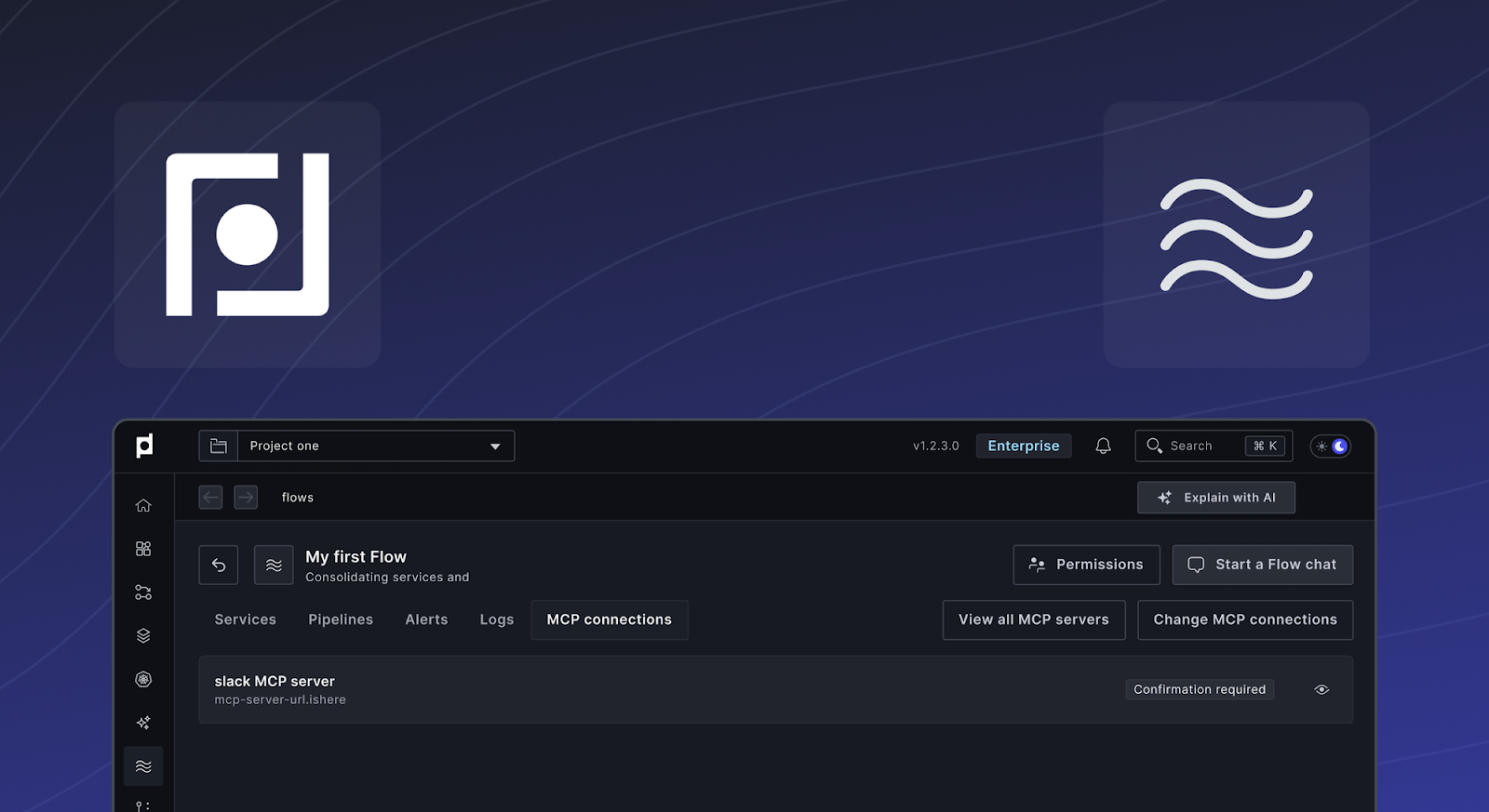Viewport: 1489px width, 812px height.
Task: Open the Home icon in sidebar
Action: point(143,505)
